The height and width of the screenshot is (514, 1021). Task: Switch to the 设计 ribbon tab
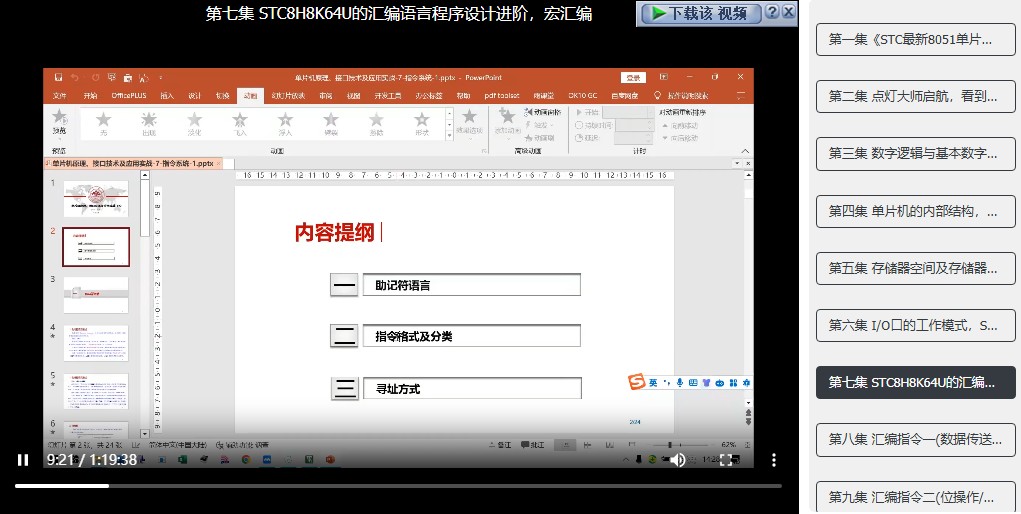coord(195,96)
